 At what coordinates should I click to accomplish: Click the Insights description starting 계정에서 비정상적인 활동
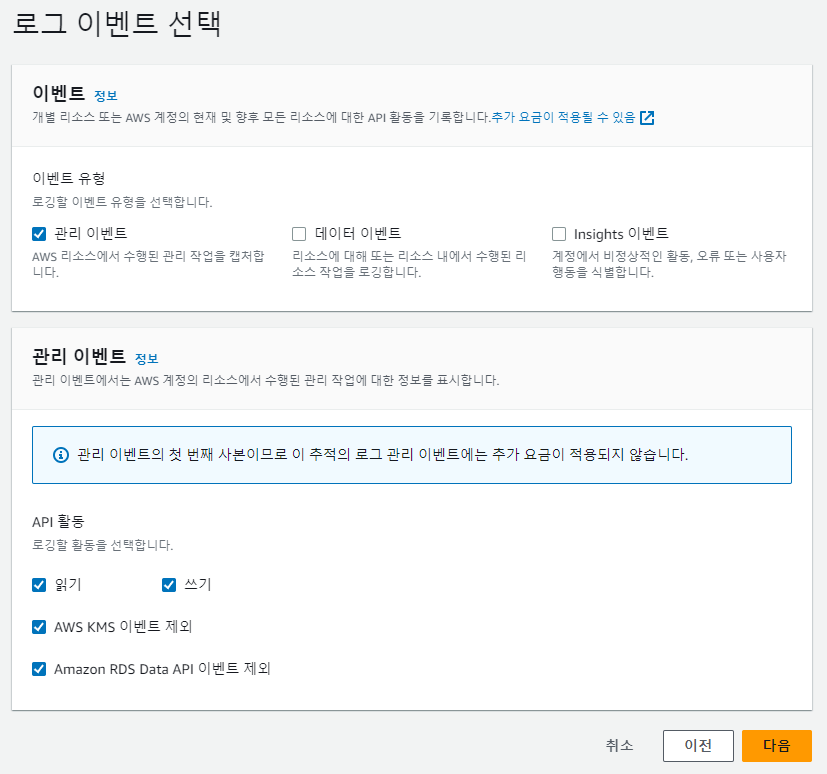(669, 264)
